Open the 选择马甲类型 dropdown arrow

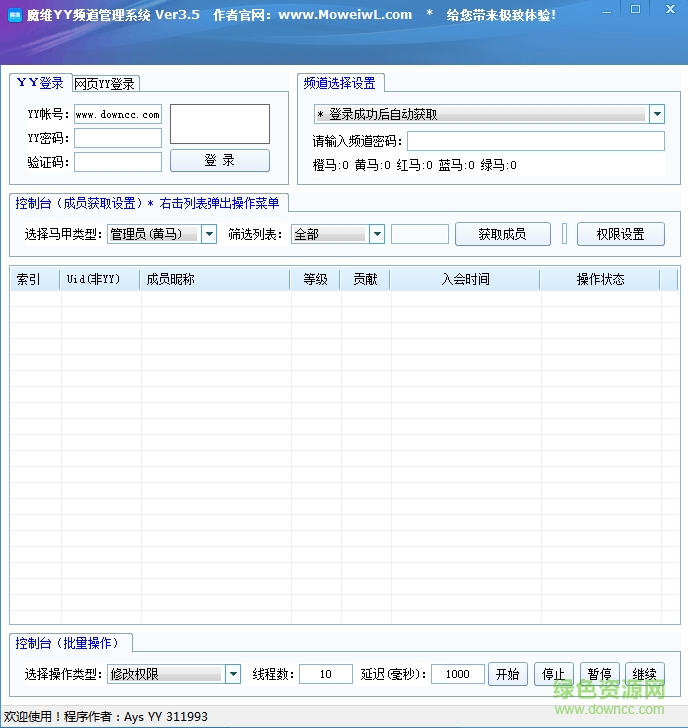209,234
